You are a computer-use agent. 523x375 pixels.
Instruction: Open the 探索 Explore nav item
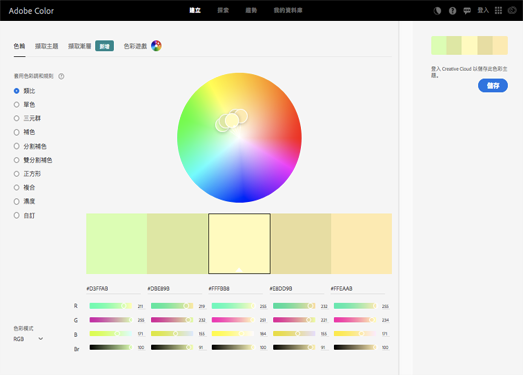tap(223, 10)
